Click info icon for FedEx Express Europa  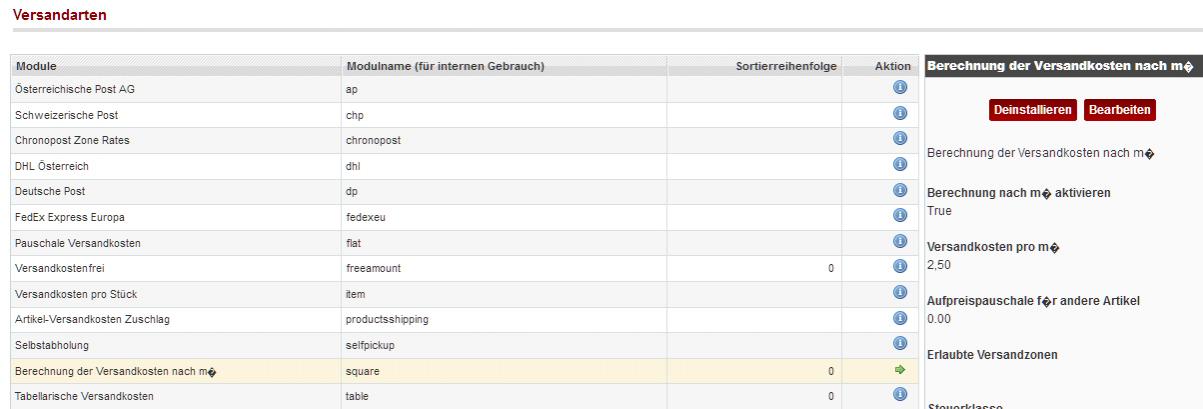point(899,215)
